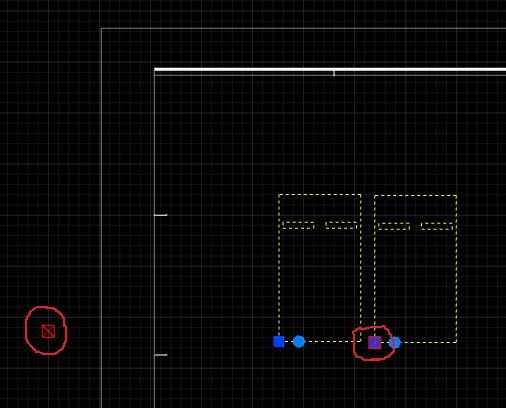Click the thin outer border's top-left corner
Screen dimensions: 506x408
click(101, 29)
